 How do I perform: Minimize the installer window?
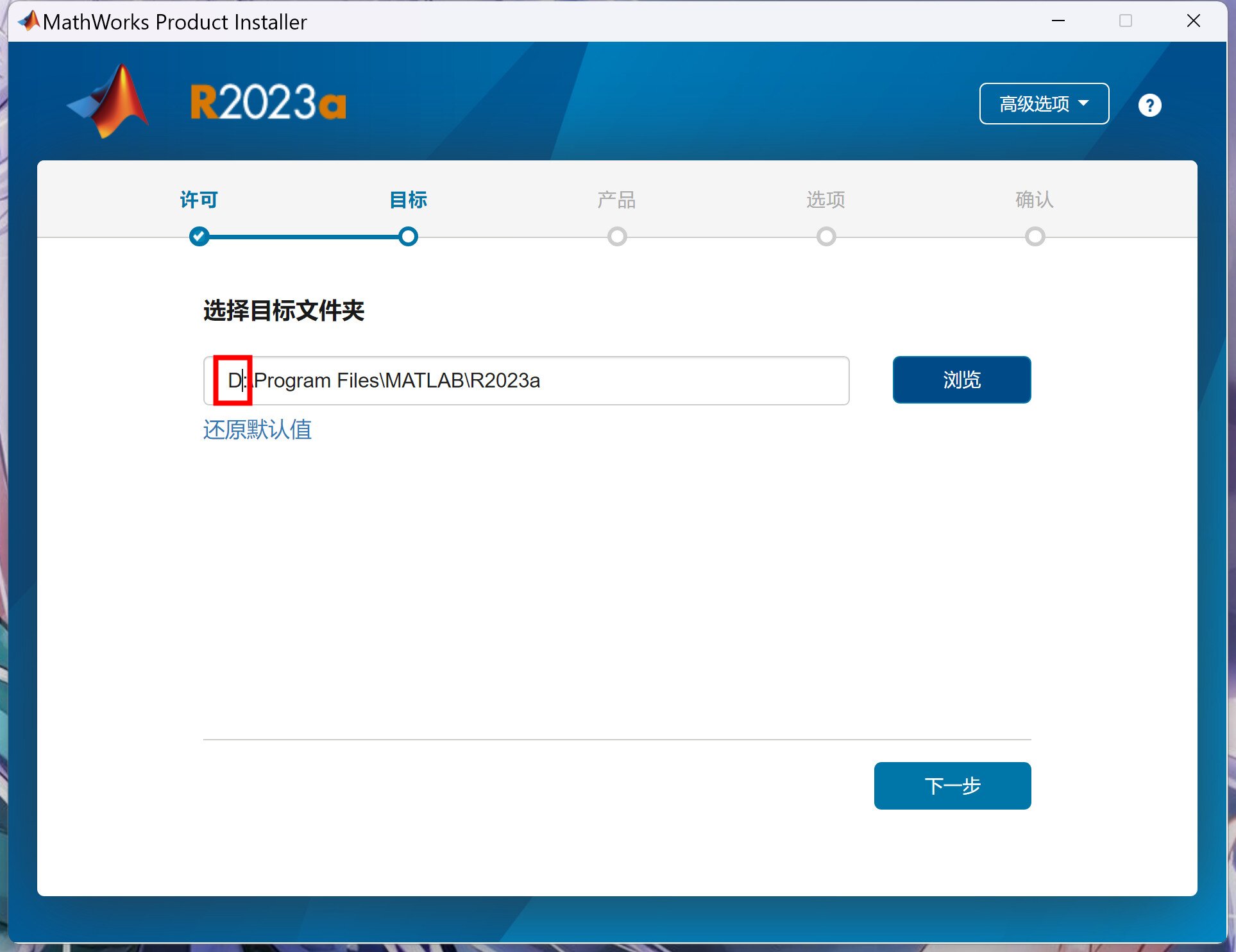1058,21
